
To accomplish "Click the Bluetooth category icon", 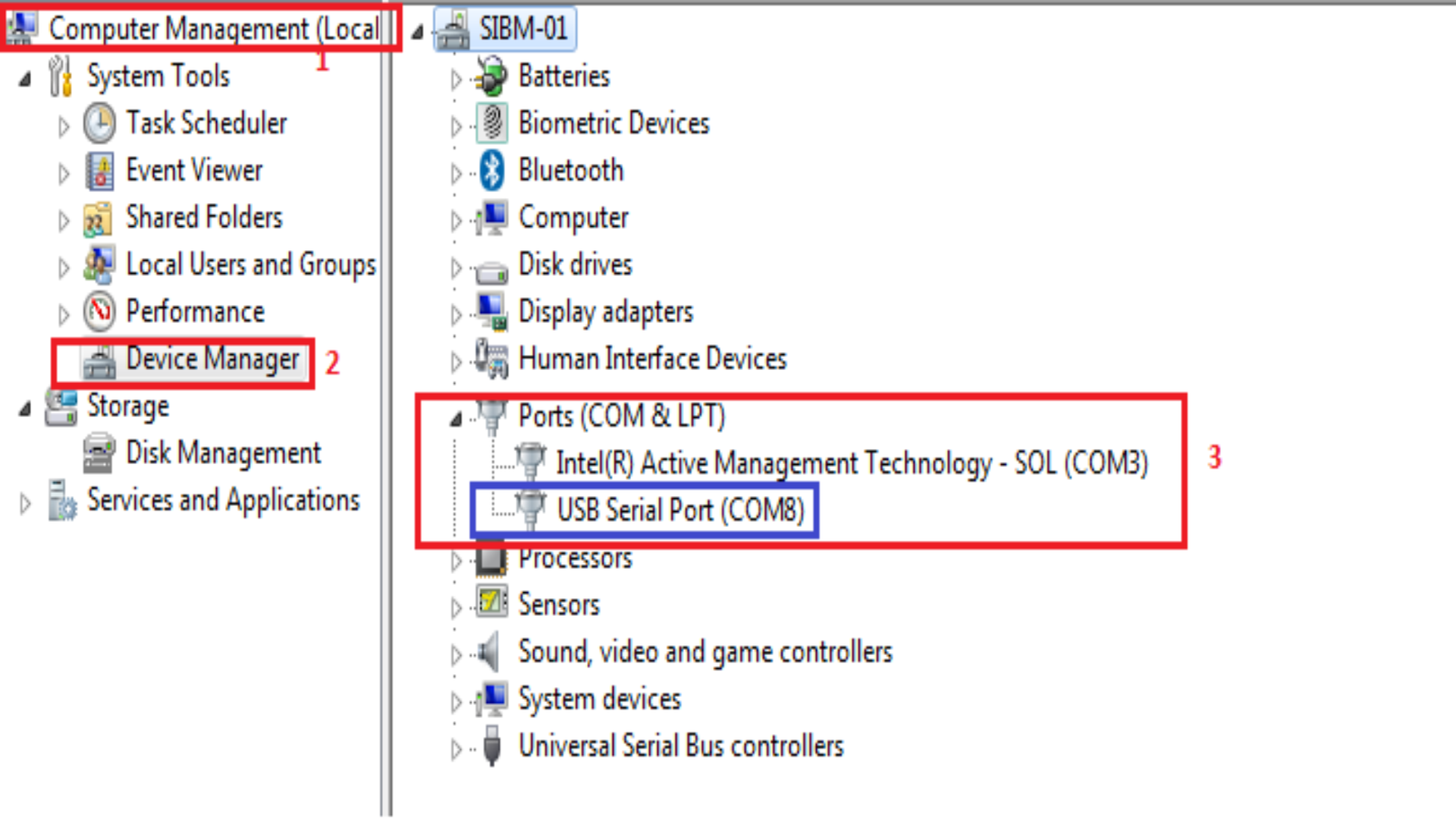I will click(492, 170).
